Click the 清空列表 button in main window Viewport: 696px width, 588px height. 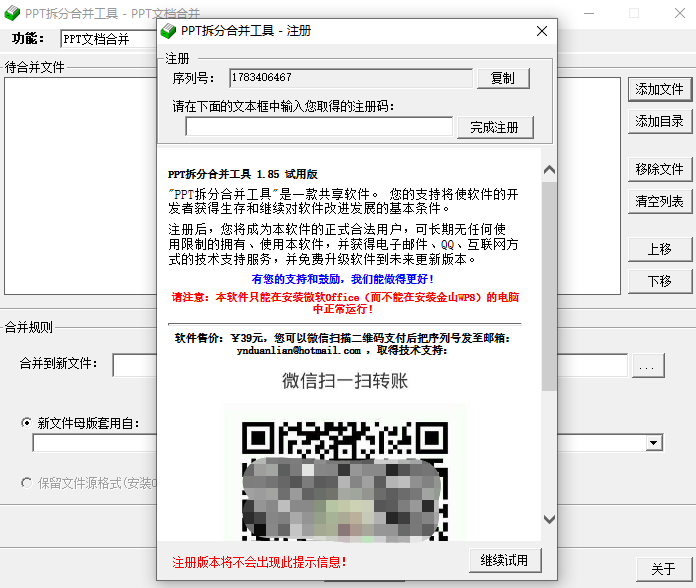point(660,202)
